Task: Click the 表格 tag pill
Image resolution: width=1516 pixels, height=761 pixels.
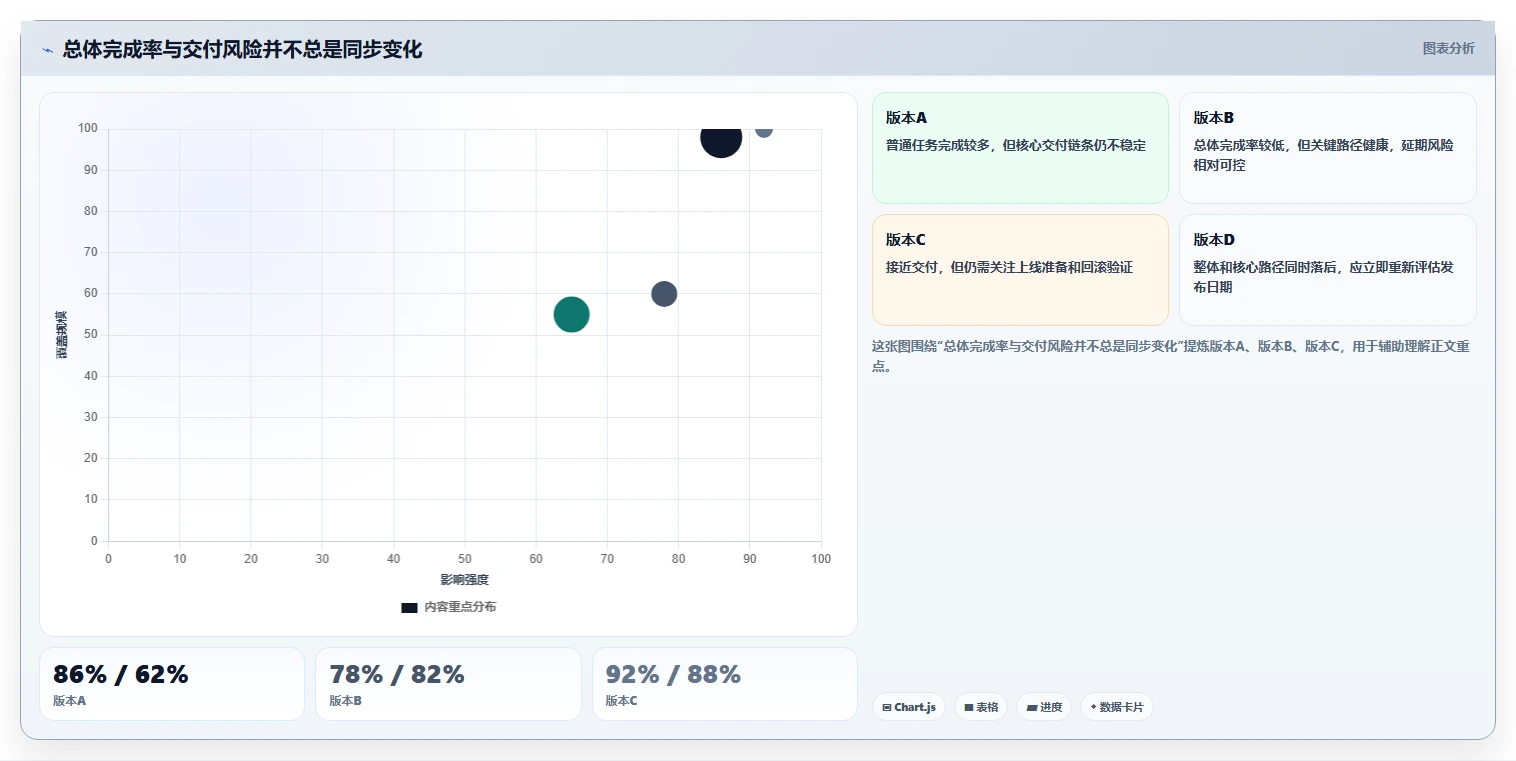Action: [981, 707]
